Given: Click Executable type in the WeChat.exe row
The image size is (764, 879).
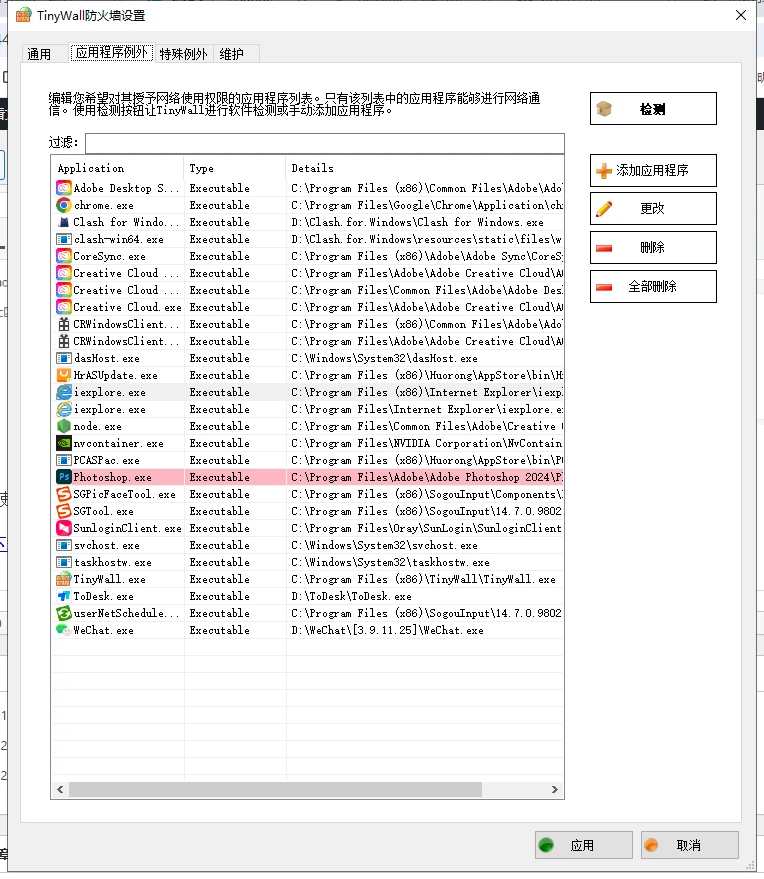Looking at the screenshot, I should pyautogui.click(x=220, y=630).
